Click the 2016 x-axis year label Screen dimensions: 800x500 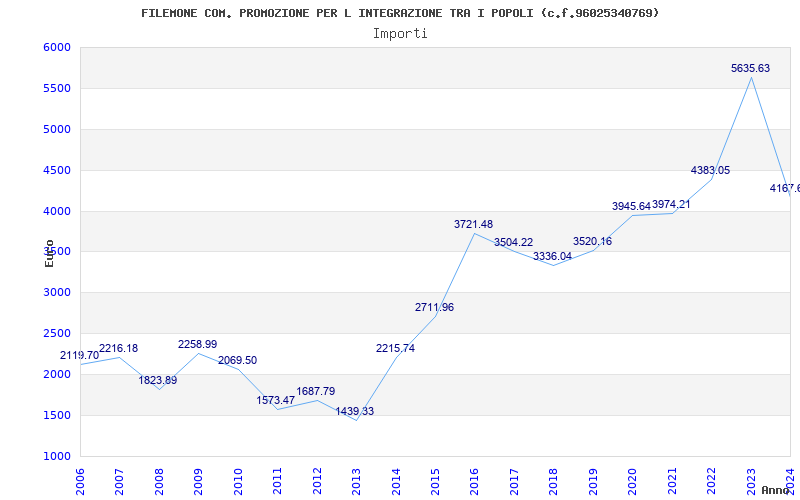point(474,481)
